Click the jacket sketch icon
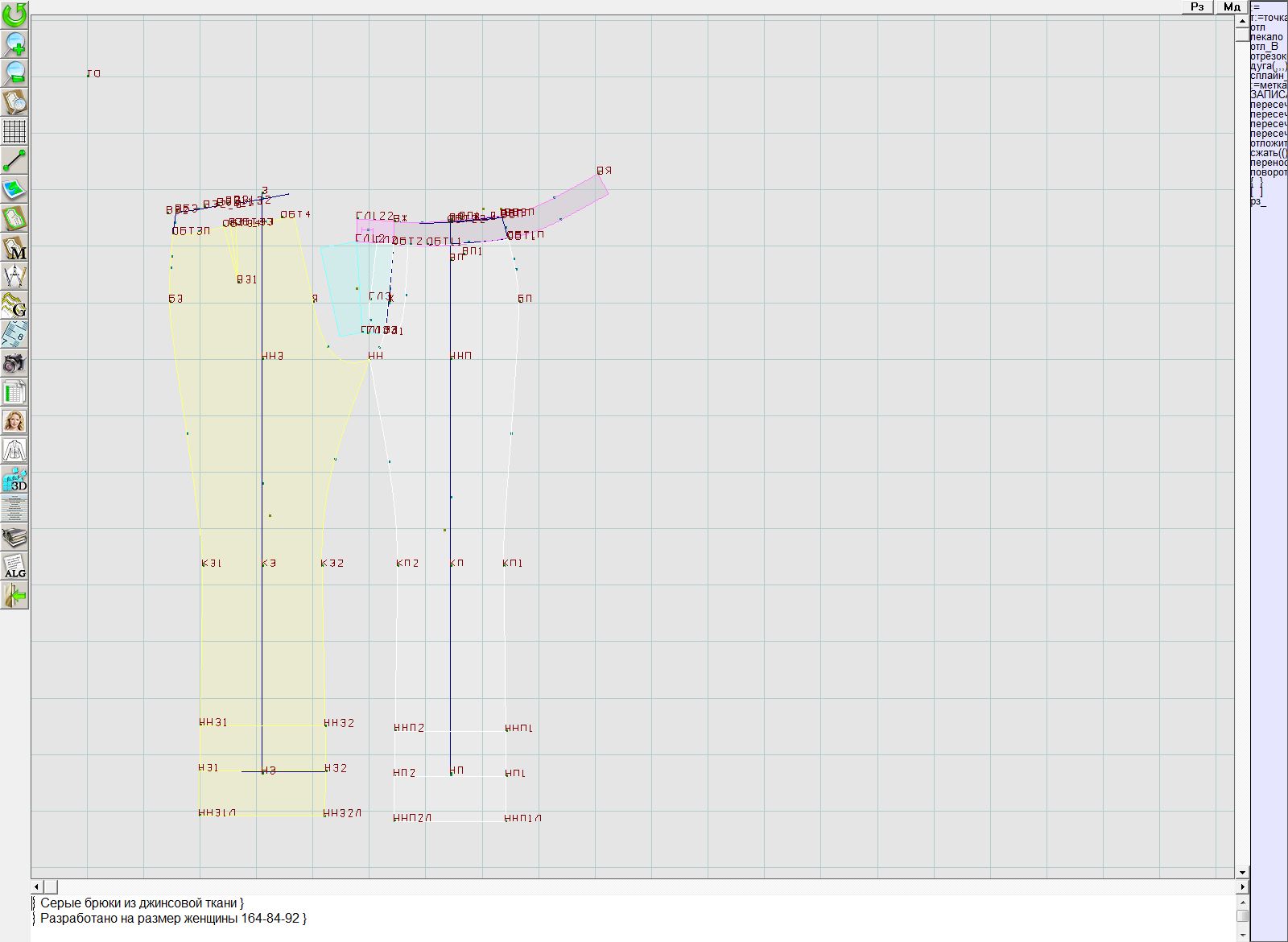Image resolution: width=1288 pixels, height=942 pixels. tap(14, 450)
